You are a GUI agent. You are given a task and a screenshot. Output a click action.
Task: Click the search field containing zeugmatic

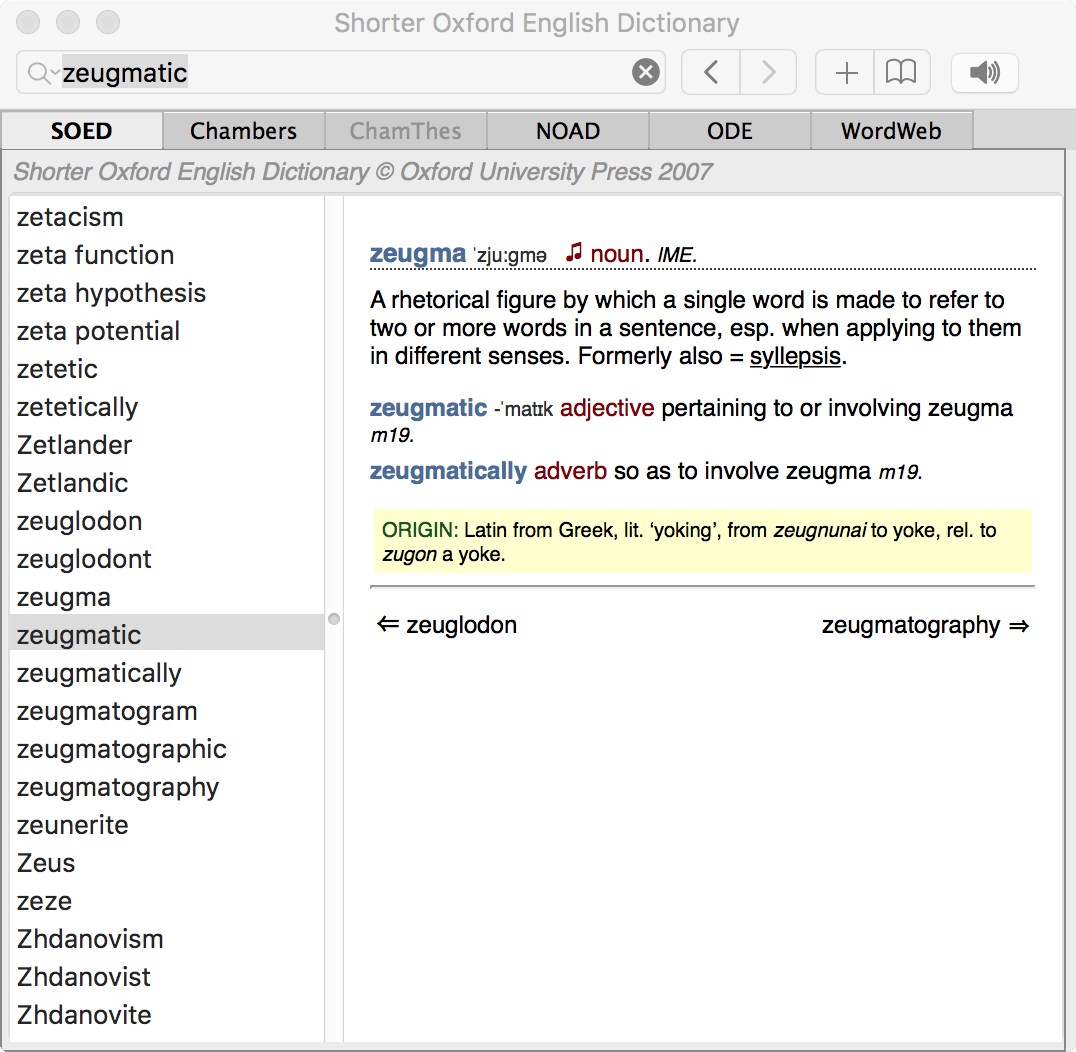(343, 72)
